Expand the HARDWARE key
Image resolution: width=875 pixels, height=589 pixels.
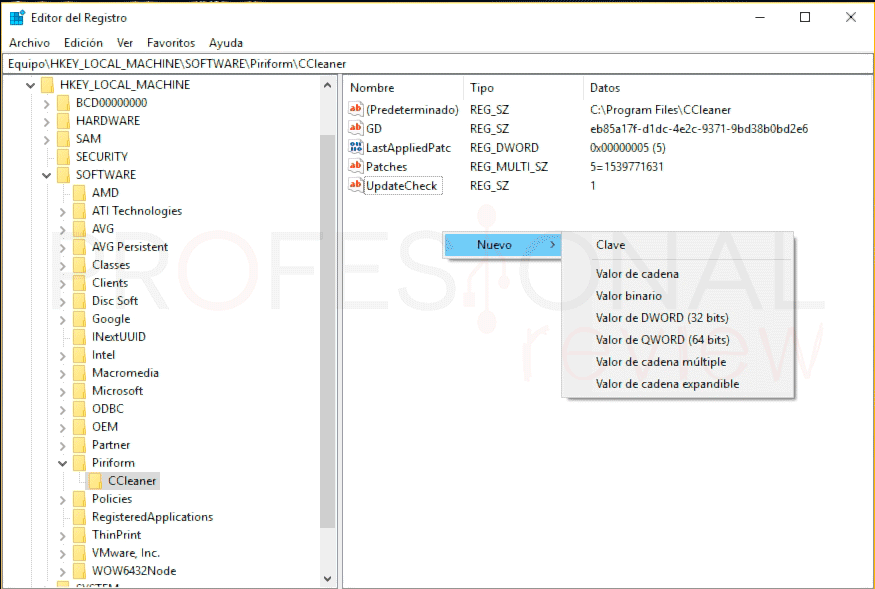47,121
